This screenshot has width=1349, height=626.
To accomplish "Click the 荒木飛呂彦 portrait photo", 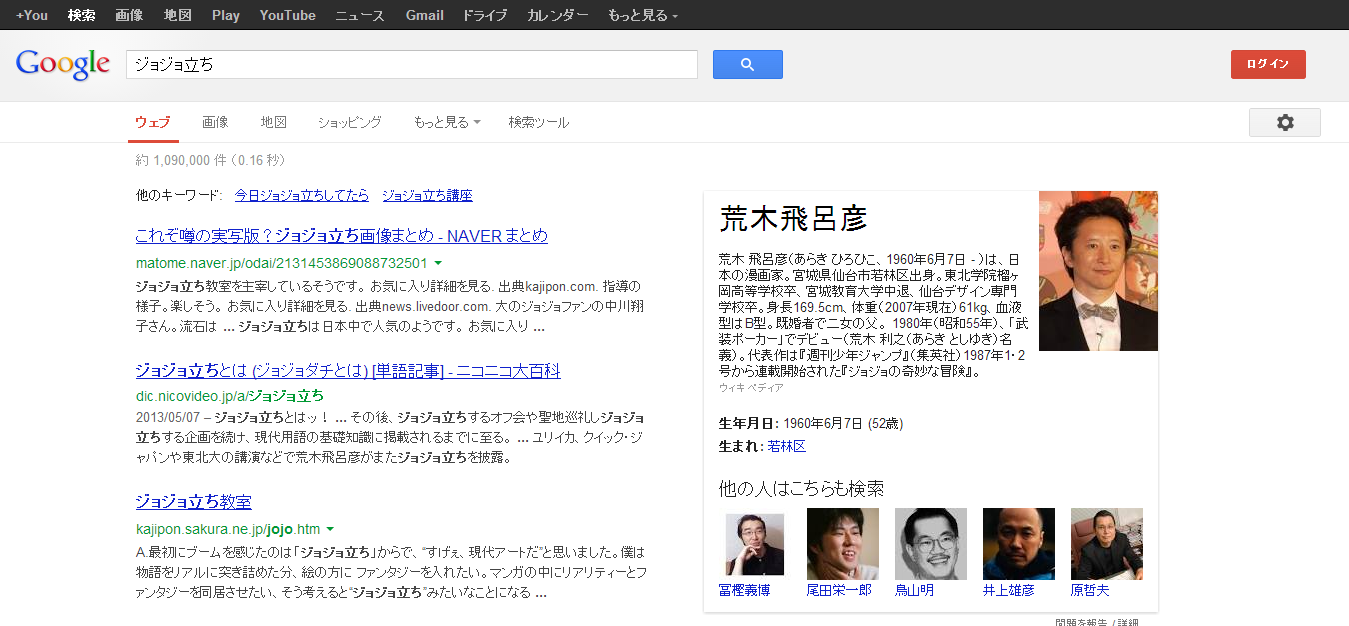I will point(1098,271).
